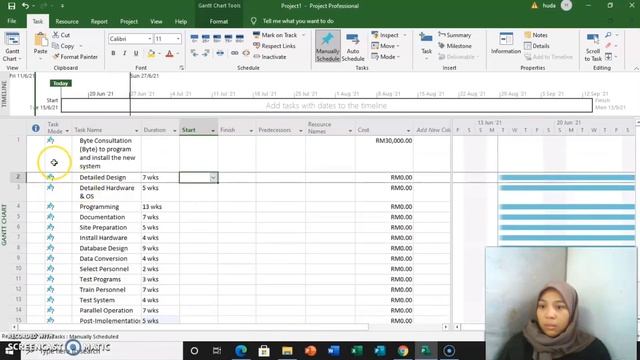The height and width of the screenshot is (360, 640).
Task: Pick the background fill color bucket
Action: coord(151,53)
